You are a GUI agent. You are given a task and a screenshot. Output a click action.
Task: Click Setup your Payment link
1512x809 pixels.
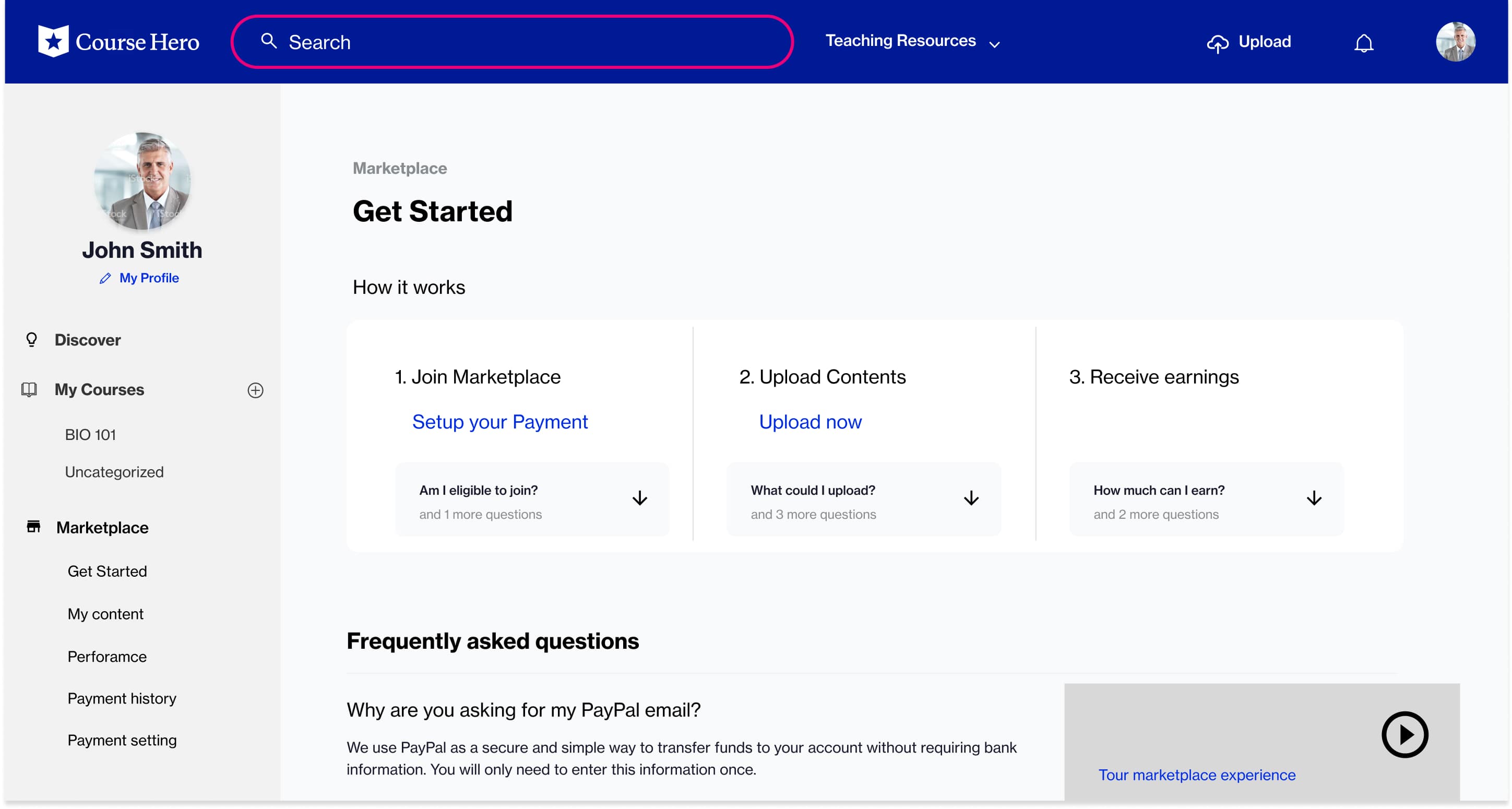499,422
